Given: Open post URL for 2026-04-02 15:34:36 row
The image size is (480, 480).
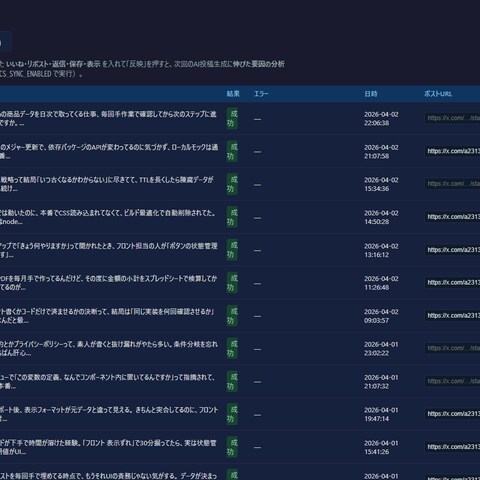Looking at the screenshot, I should point(453,184).
